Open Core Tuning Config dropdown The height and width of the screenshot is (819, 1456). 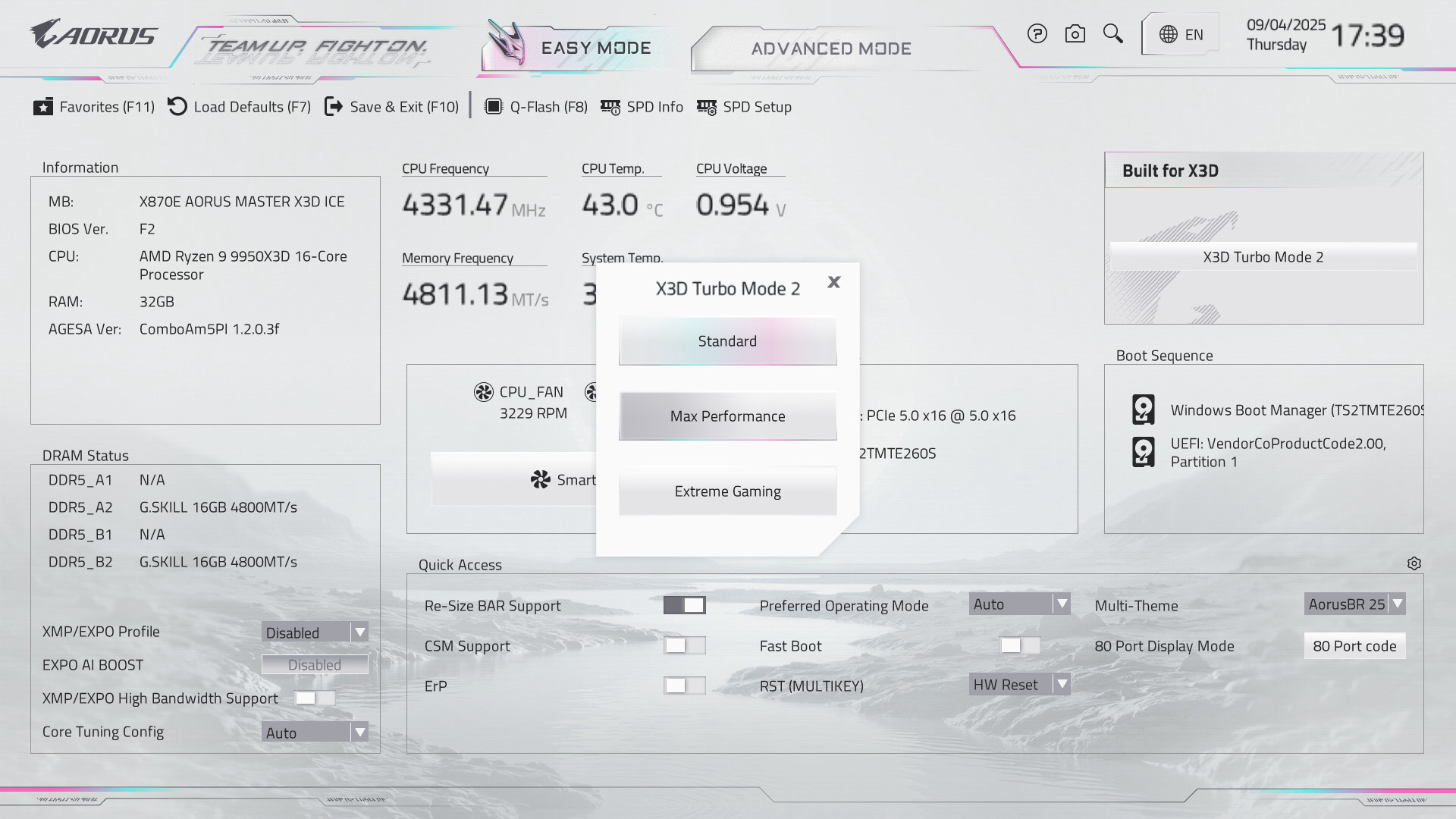[x=315, y=732]
